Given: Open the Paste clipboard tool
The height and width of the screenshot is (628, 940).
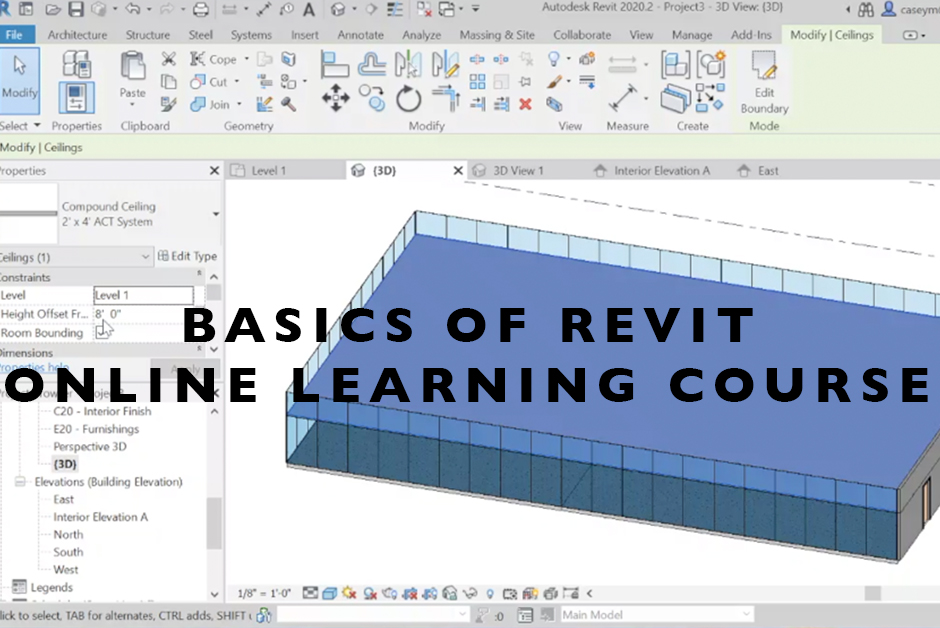Looking at the screenshot, I should (132, 78).
